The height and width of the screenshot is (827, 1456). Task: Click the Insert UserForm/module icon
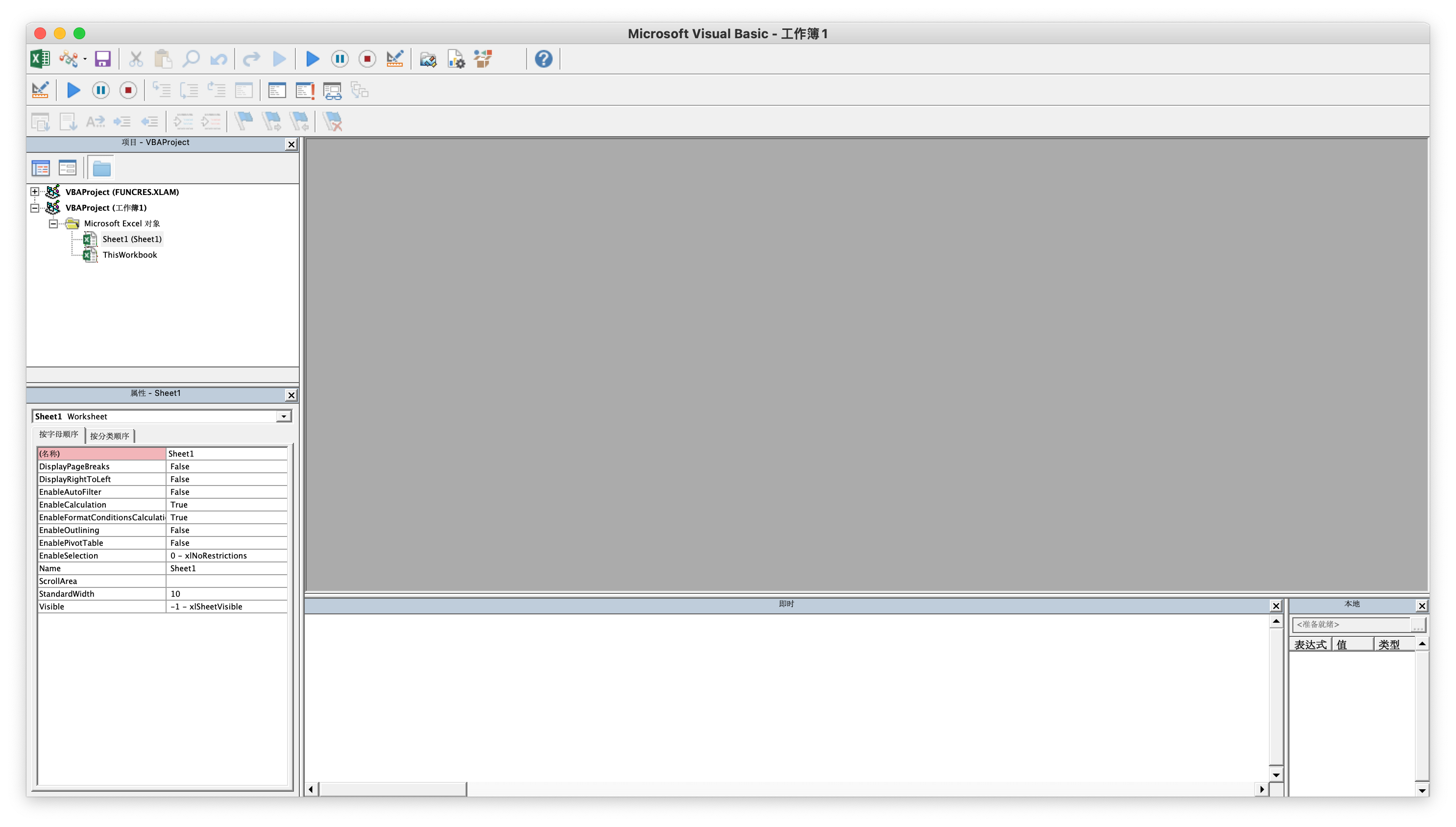(69, 59)
